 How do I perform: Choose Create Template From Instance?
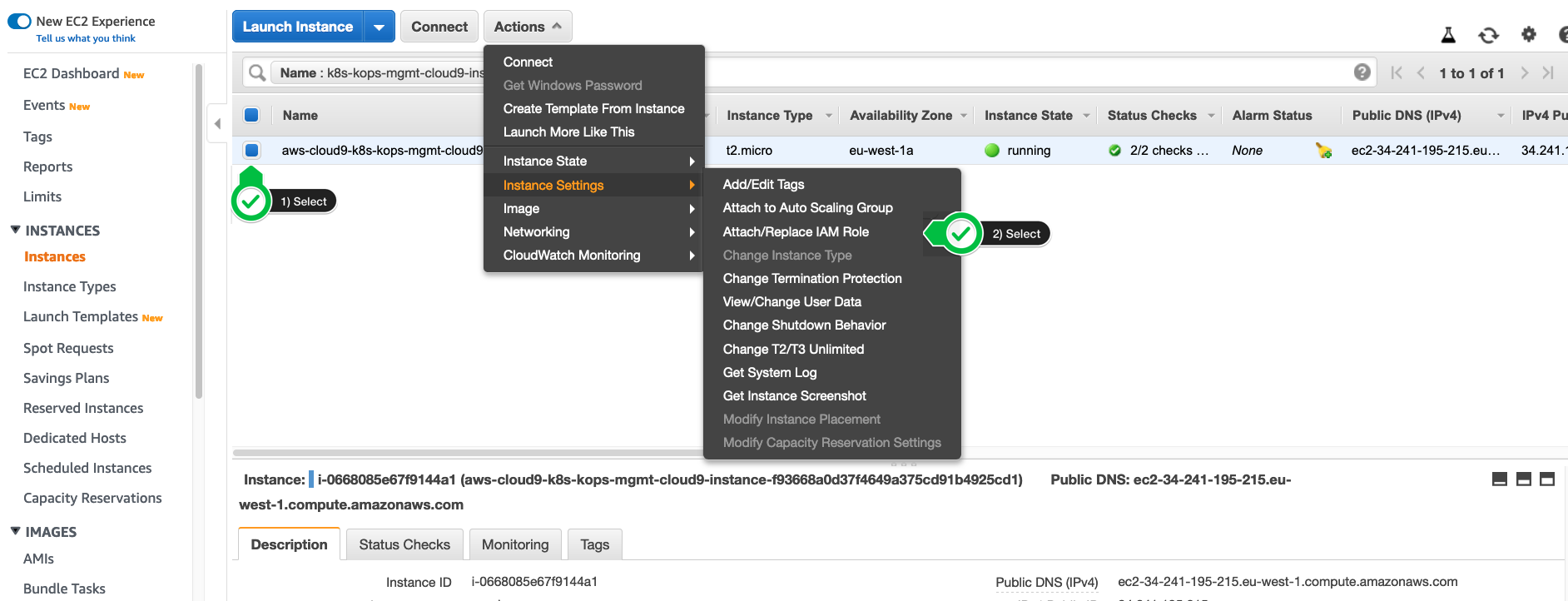click(594, 109)
